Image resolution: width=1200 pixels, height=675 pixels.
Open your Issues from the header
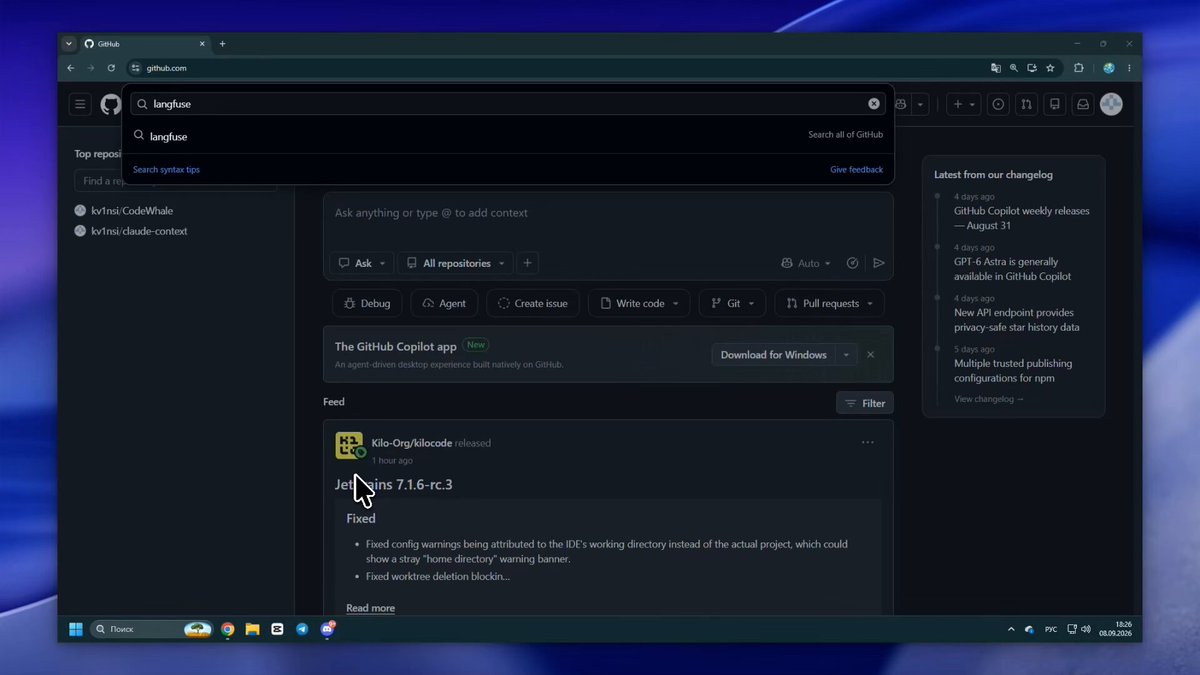(998, 104)
